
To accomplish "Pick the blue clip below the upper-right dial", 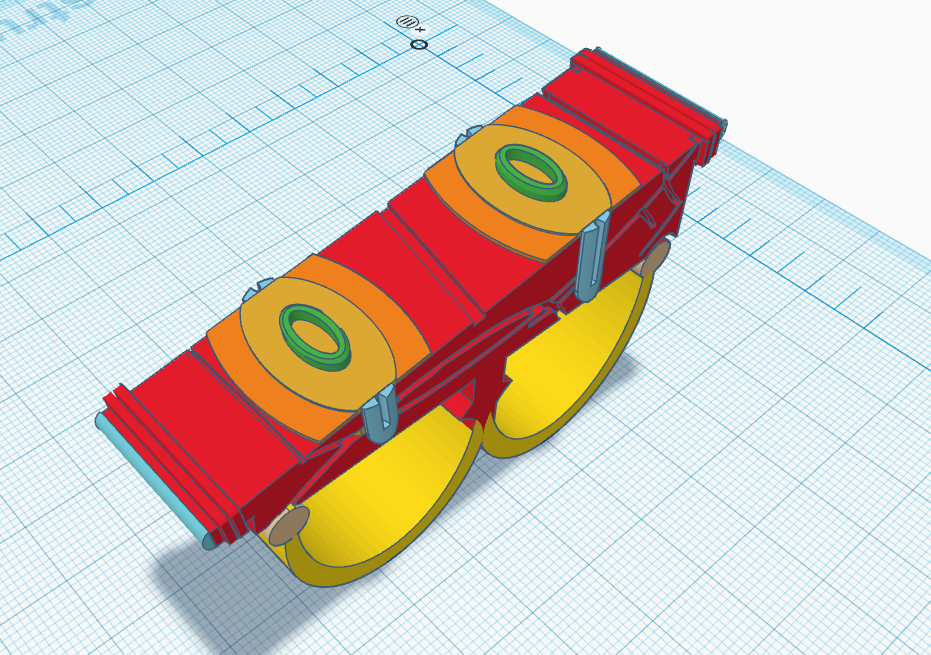I will click(x=591, y=257).
